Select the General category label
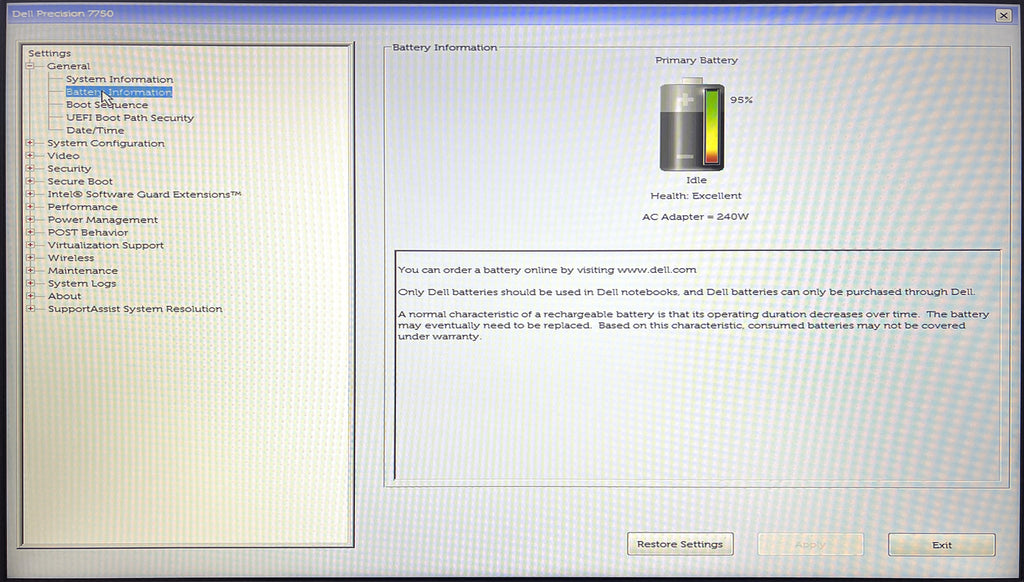 [x=69, y=66]
